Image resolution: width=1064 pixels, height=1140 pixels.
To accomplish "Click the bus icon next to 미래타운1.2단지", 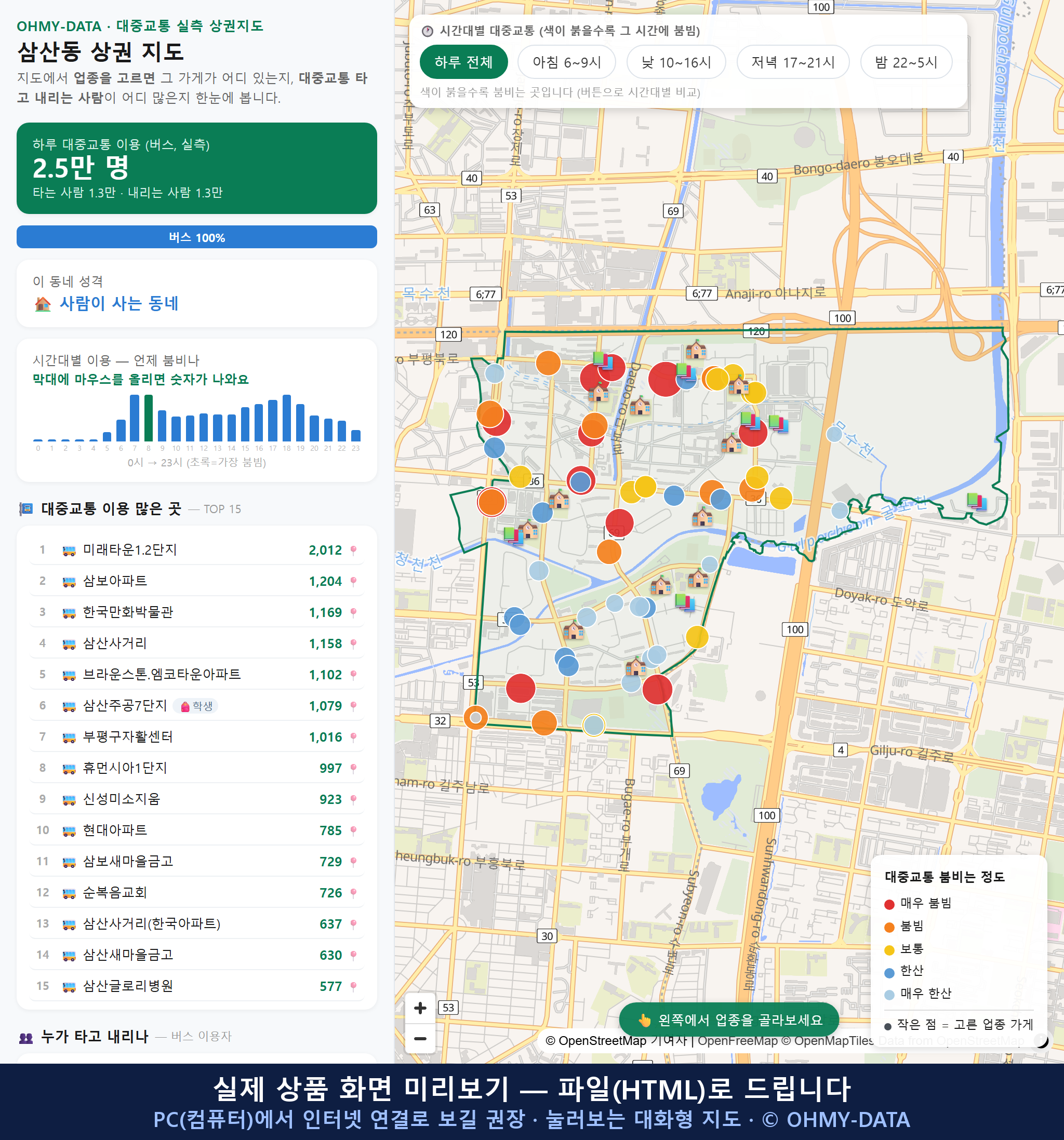I will 69,551.
